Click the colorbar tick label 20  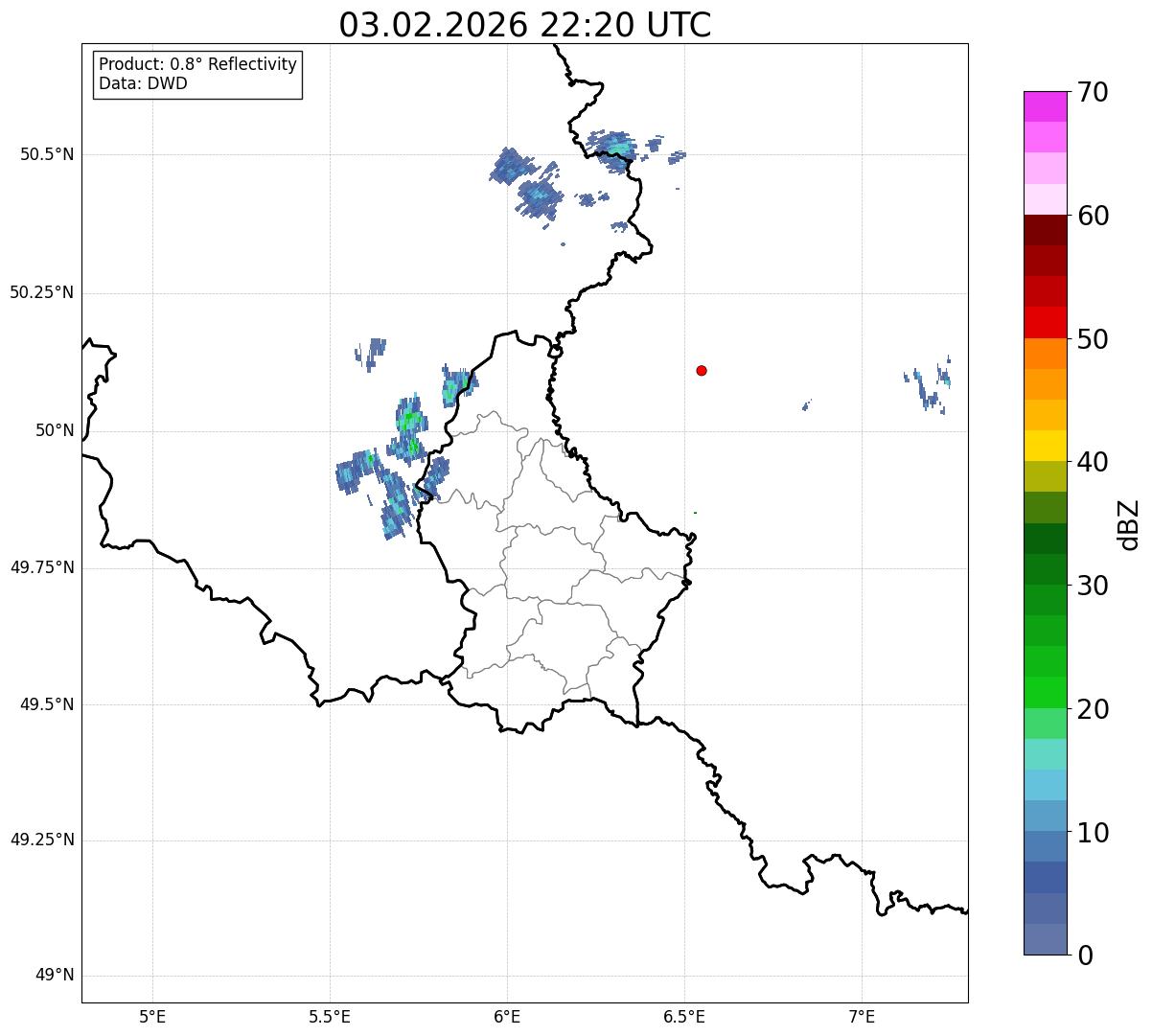[1093, 709]
